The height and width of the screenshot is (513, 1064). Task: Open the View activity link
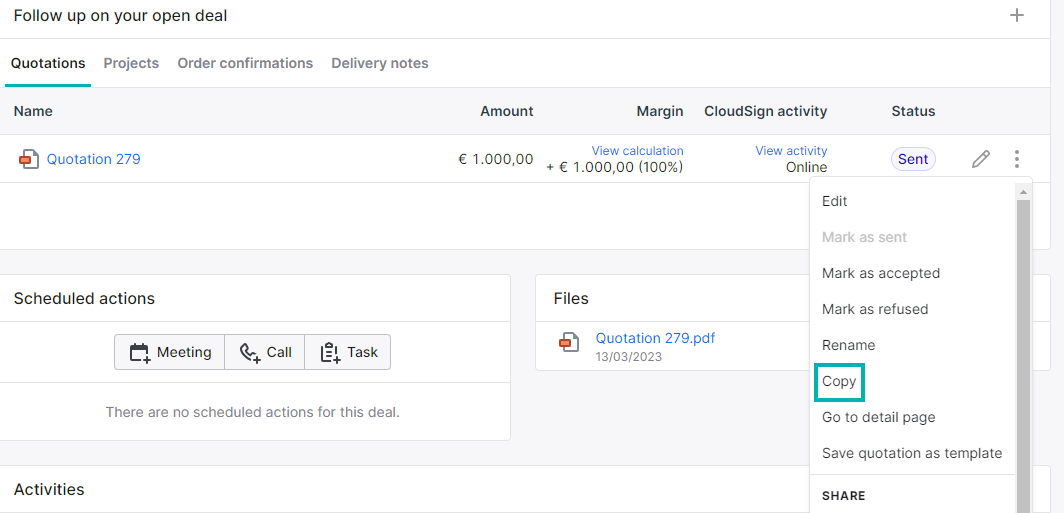coord(791,151)
